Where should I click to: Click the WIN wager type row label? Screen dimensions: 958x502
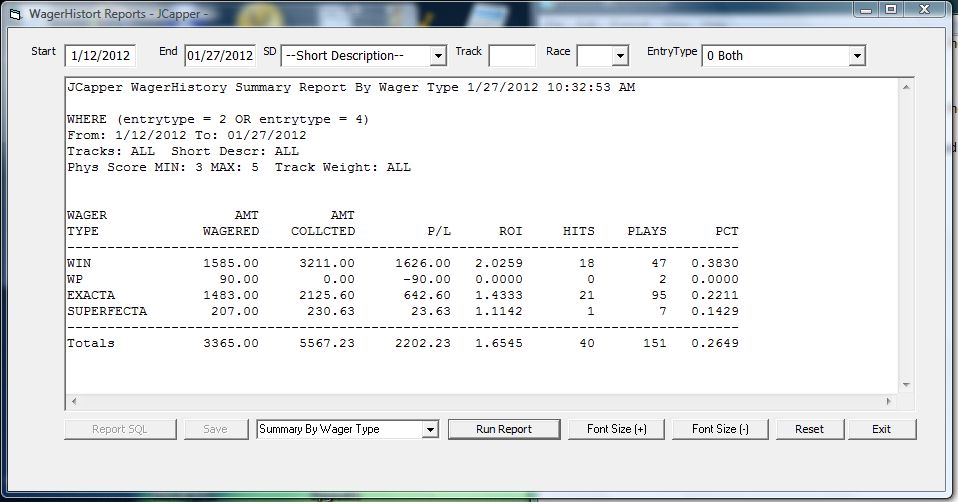tap(79, 263)
